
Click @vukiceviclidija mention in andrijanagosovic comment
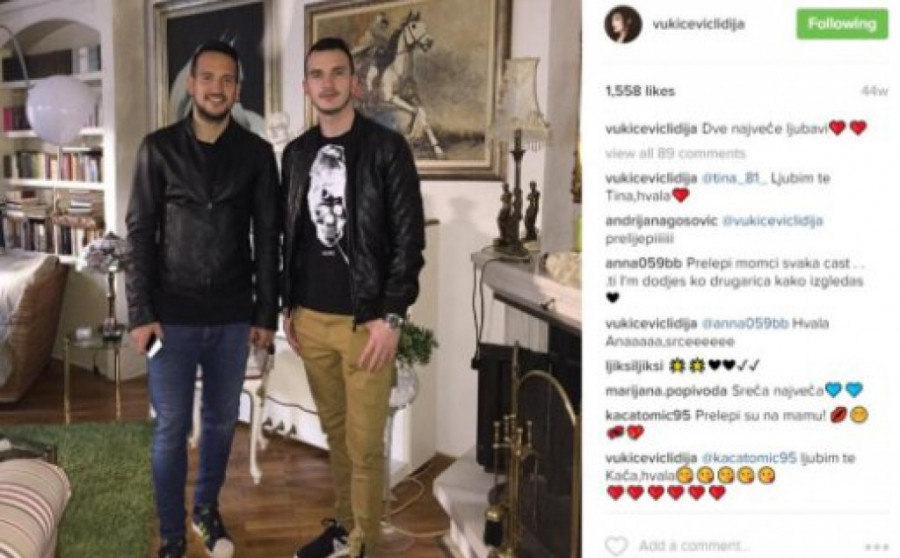click(773, 221)
